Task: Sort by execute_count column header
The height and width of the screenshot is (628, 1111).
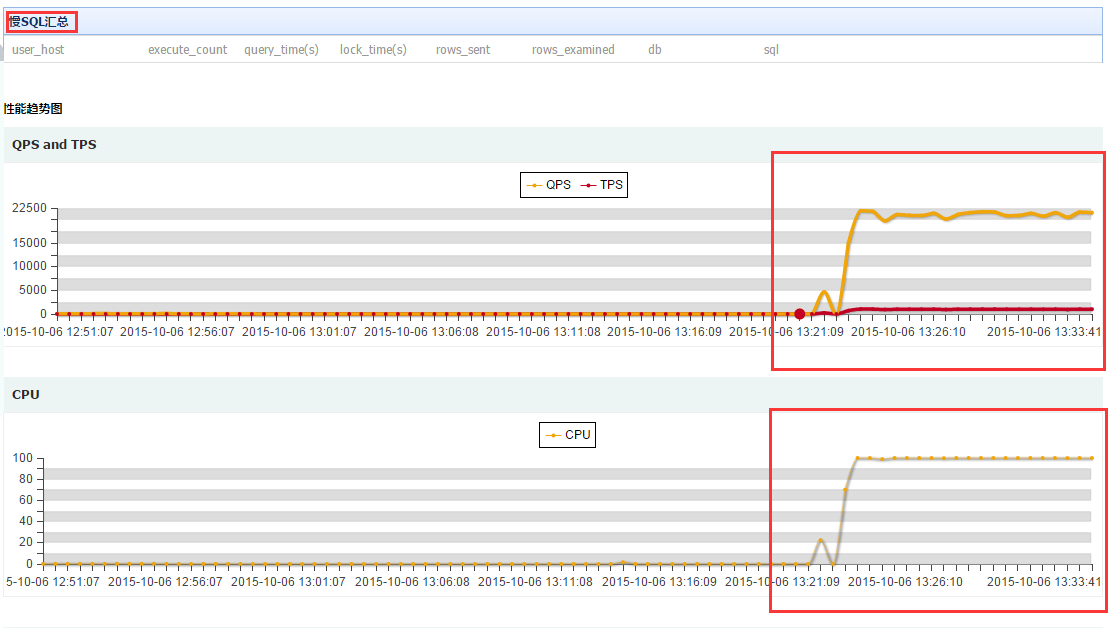Action: 187,49
